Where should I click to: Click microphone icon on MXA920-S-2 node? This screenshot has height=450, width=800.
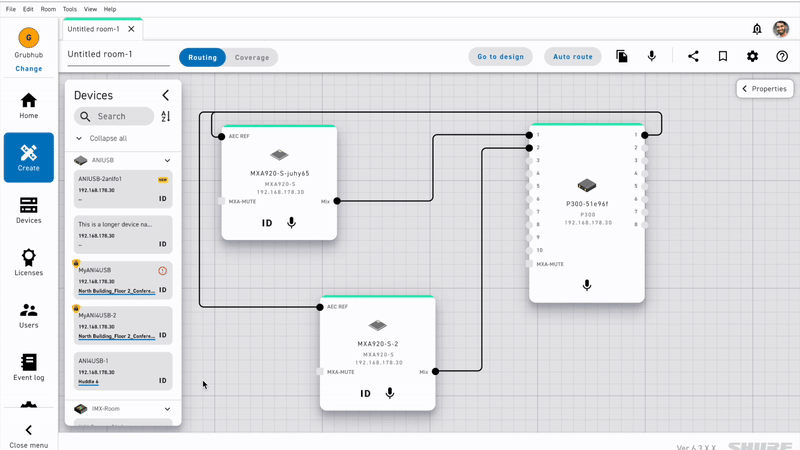[390, 393]
